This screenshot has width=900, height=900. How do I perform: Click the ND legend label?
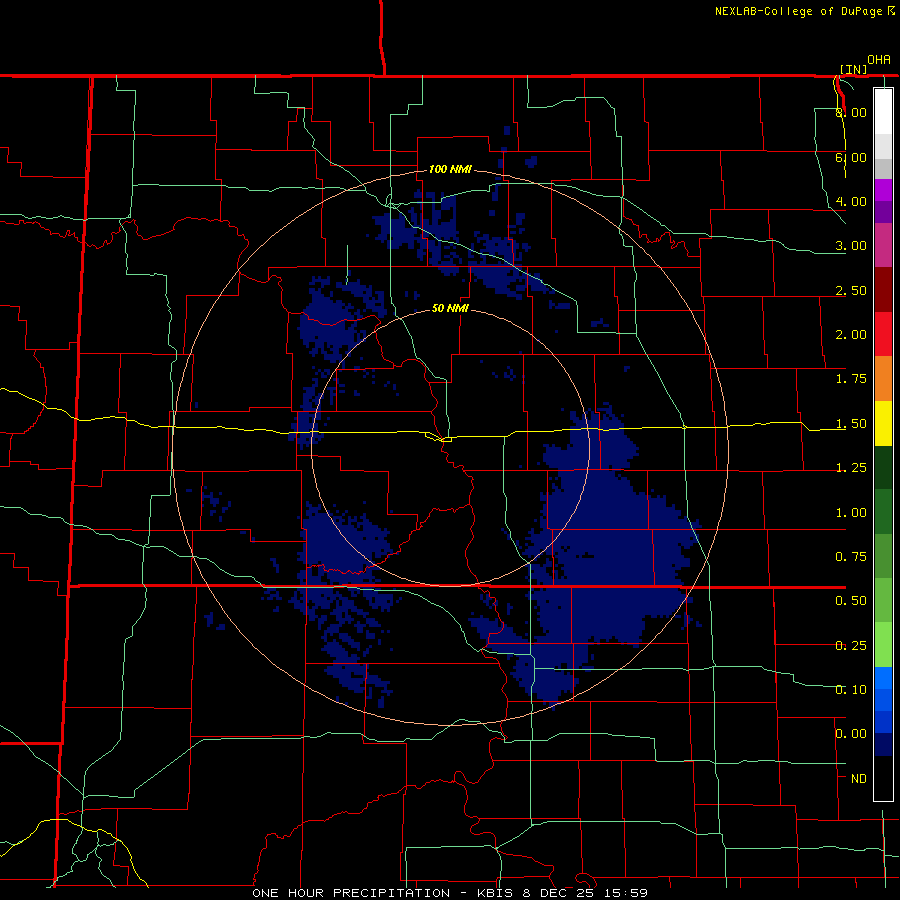(859, 779)
